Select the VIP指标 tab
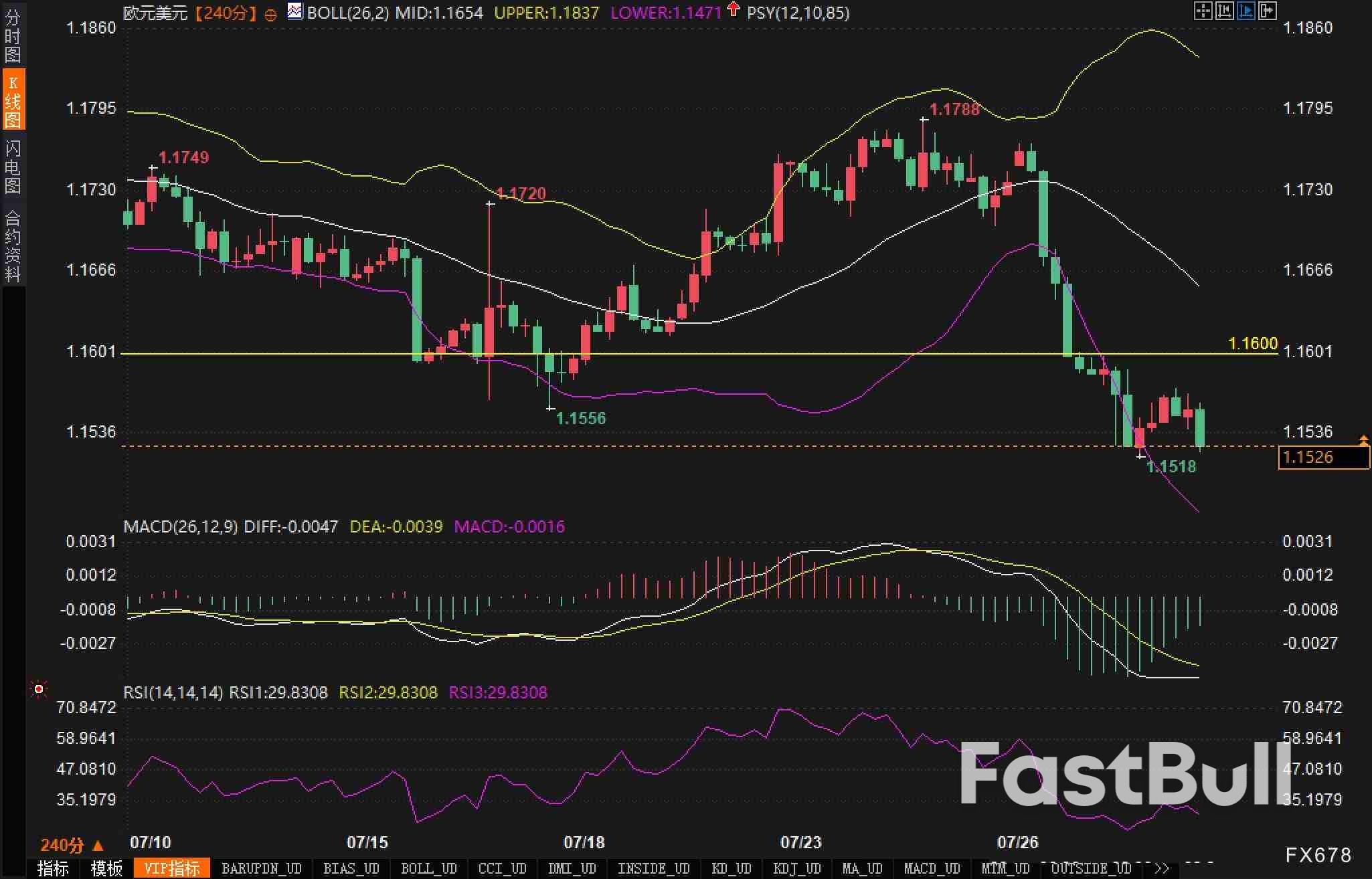The height and width of the screenshot is (879, 1372). click(x=172, y=868)
